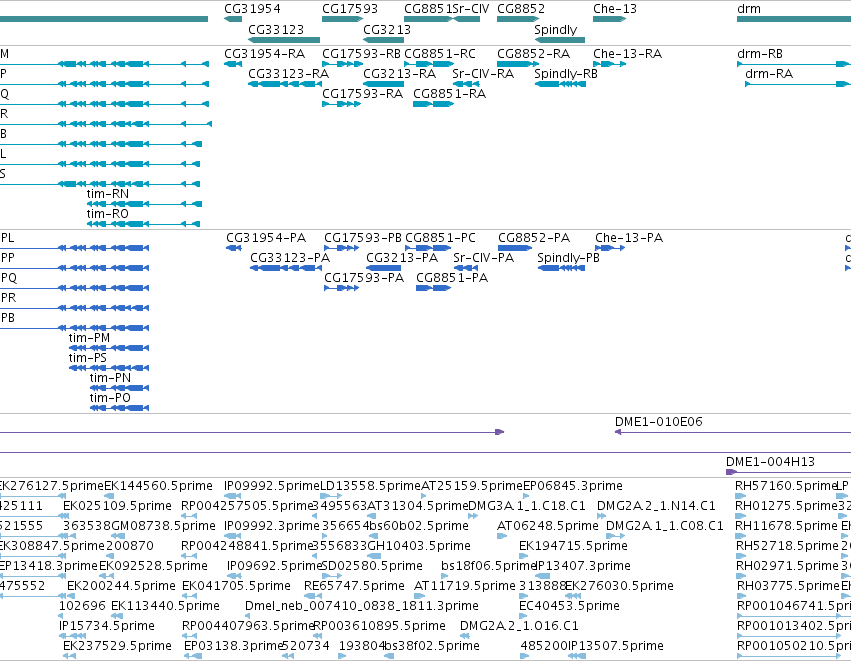This screenshot has width=851, height=661.
Task: Click the tim-PN protein feature
Action: (x=119, y=388)
